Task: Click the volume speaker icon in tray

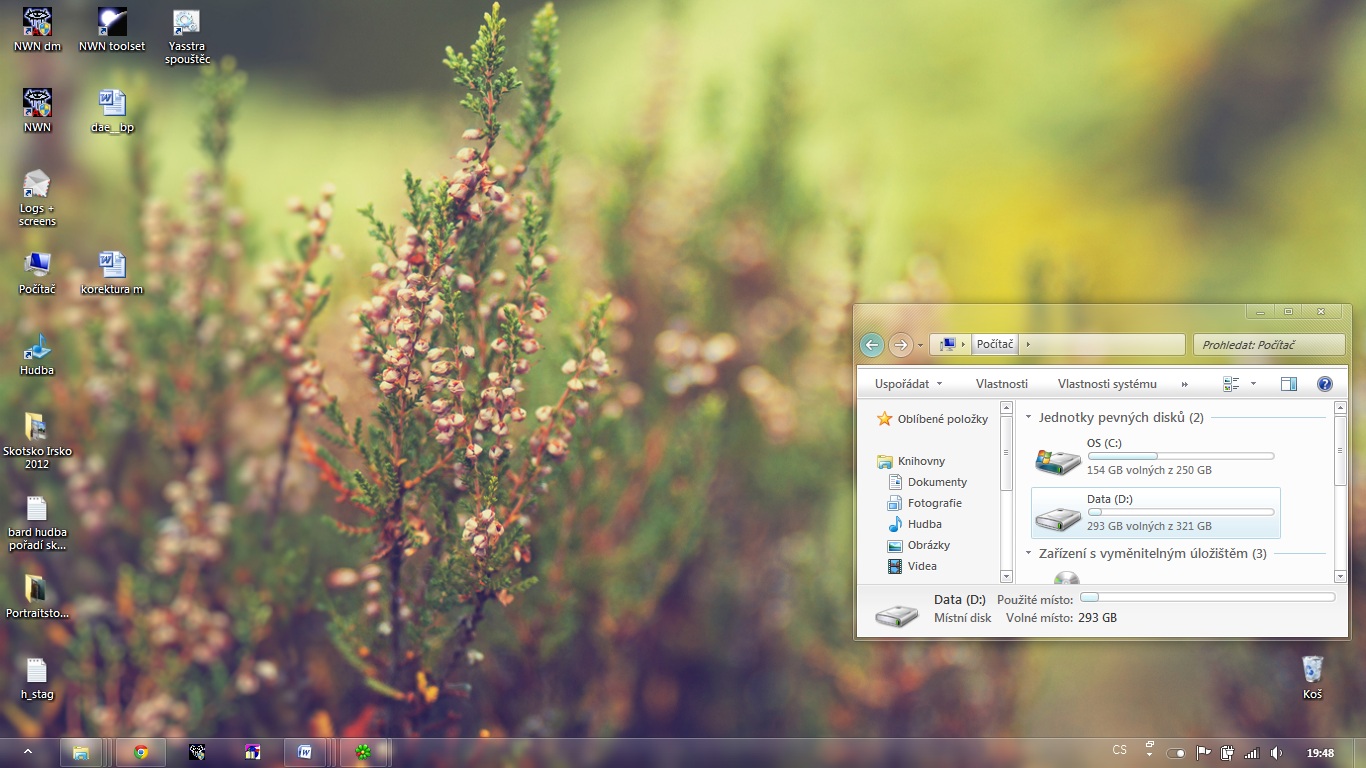Action: click(1276, 752)
